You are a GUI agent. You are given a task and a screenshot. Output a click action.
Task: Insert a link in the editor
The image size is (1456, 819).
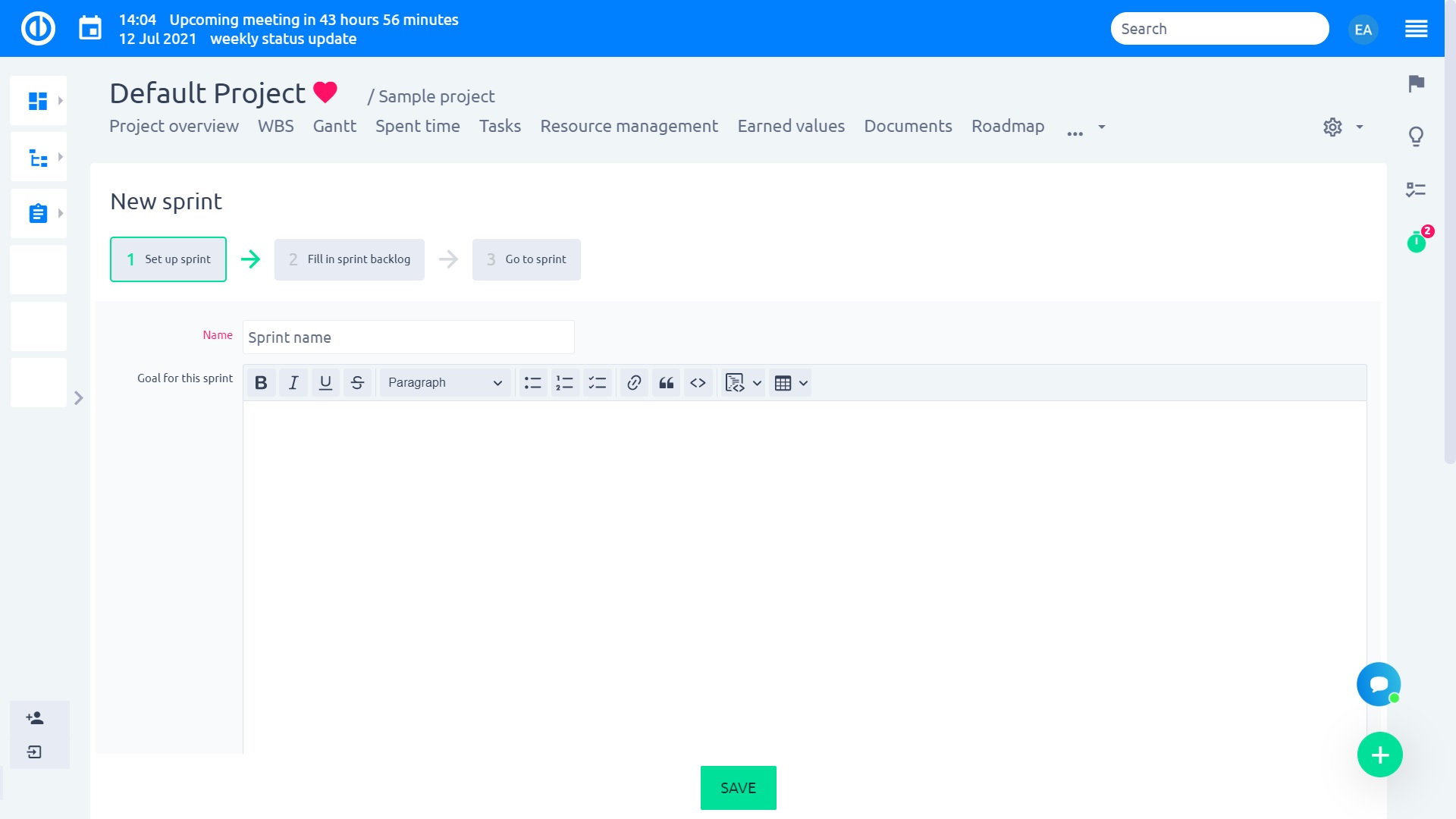pos(635,383)
